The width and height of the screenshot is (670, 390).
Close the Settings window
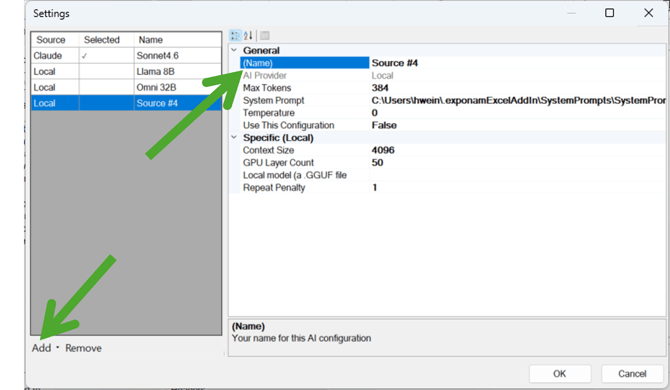click(x=649, y=13)
